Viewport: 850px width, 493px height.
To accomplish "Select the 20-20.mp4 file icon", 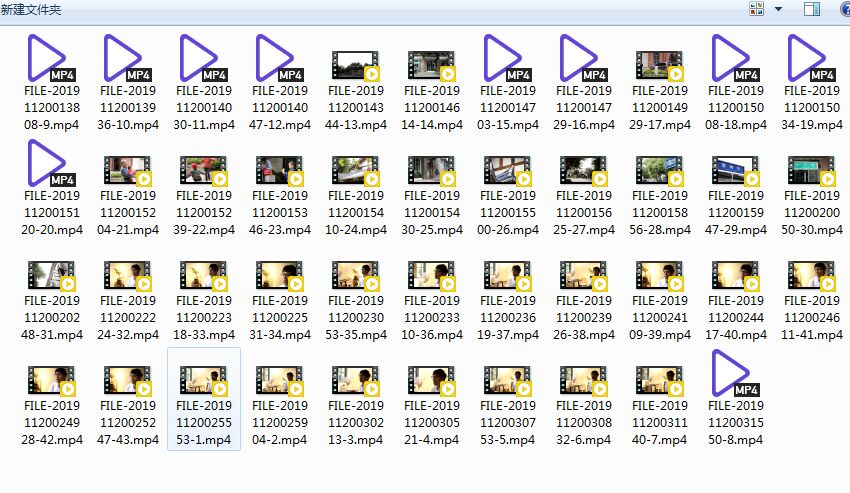I will point(51,164).
